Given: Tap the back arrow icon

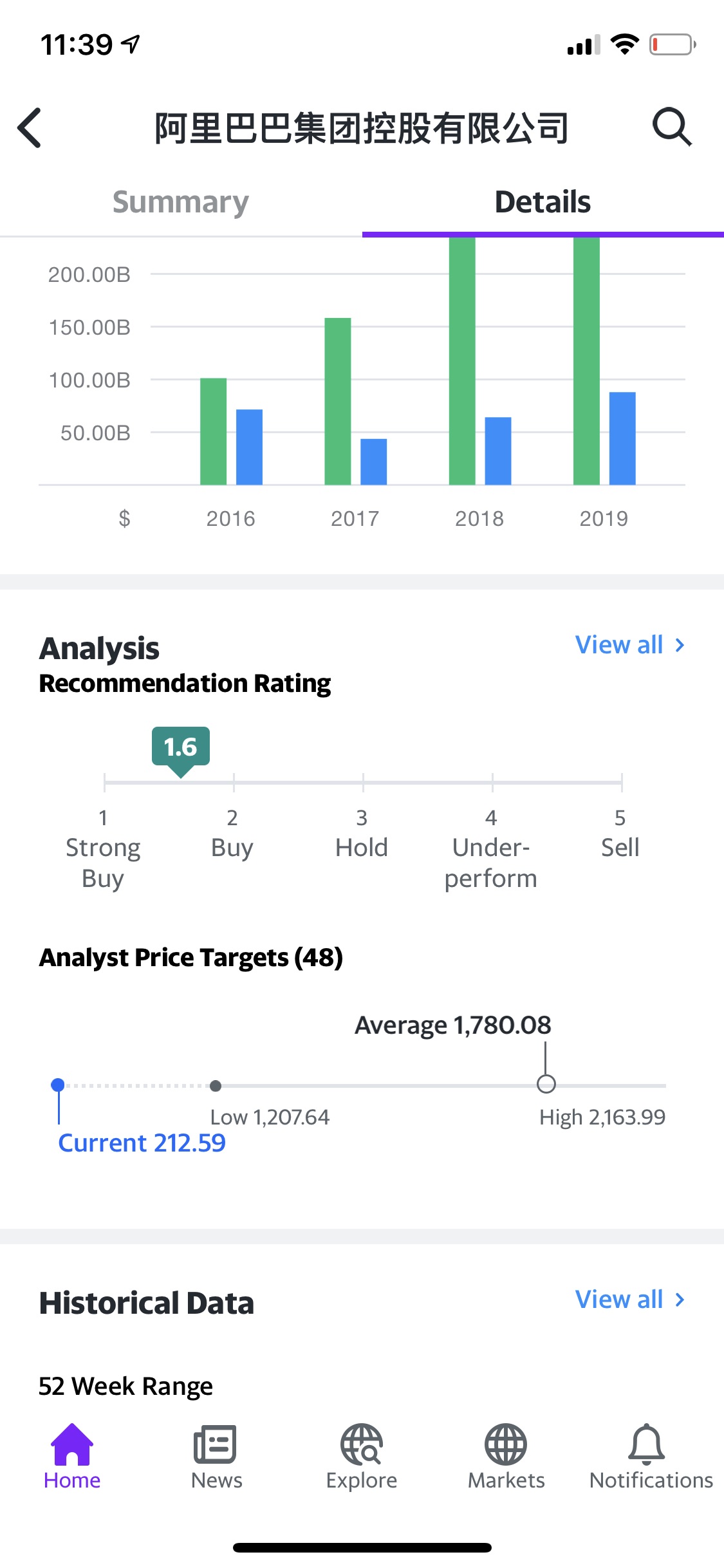Looking at the screenshot, I should (x=30, y=127).
